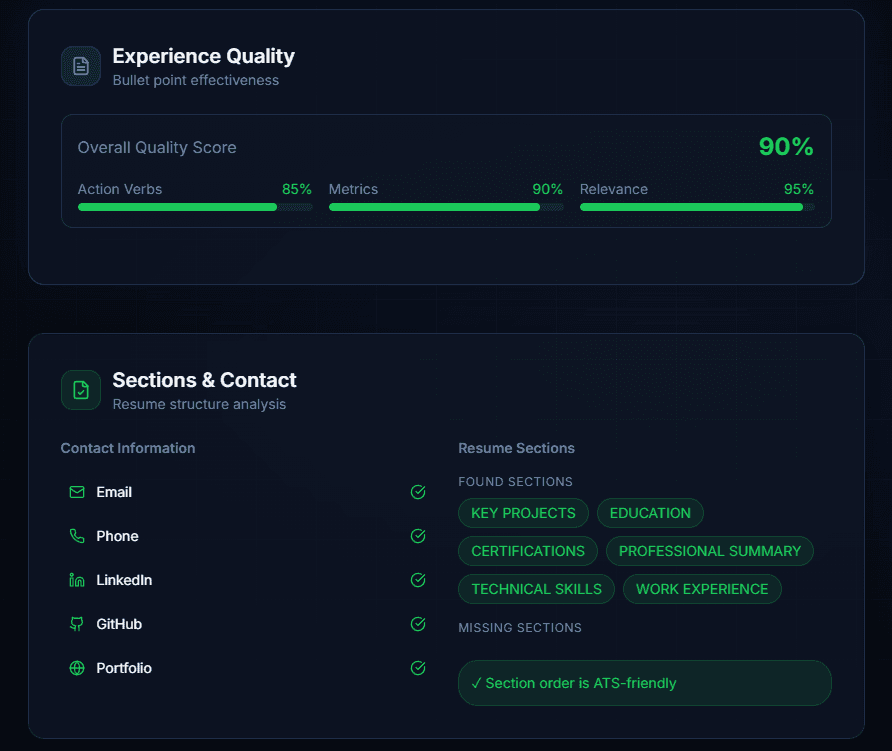Toggle the Email verified checkmark

[x=418, y=492]
